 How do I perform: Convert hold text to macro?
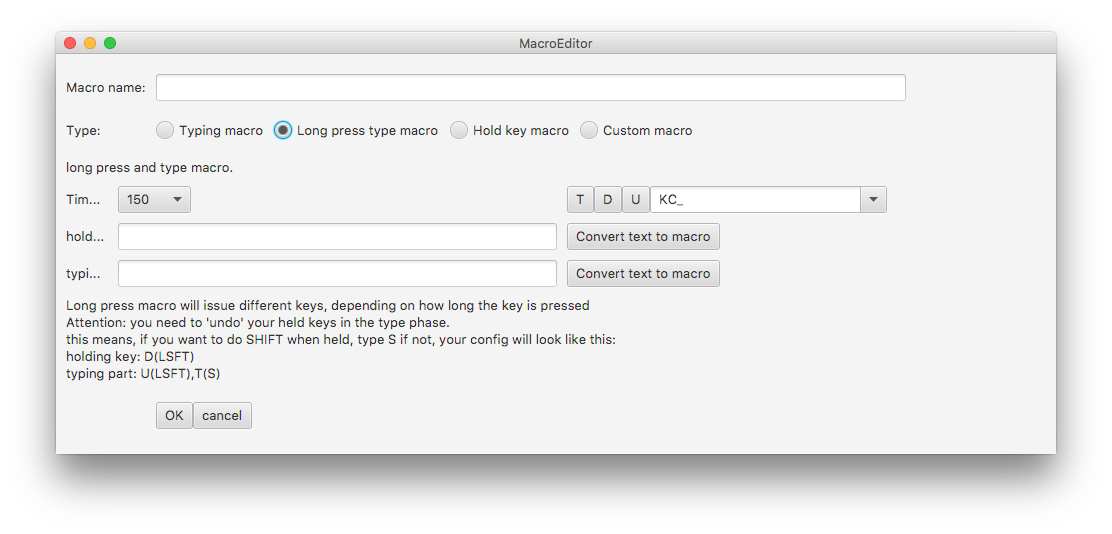point(643,237)
